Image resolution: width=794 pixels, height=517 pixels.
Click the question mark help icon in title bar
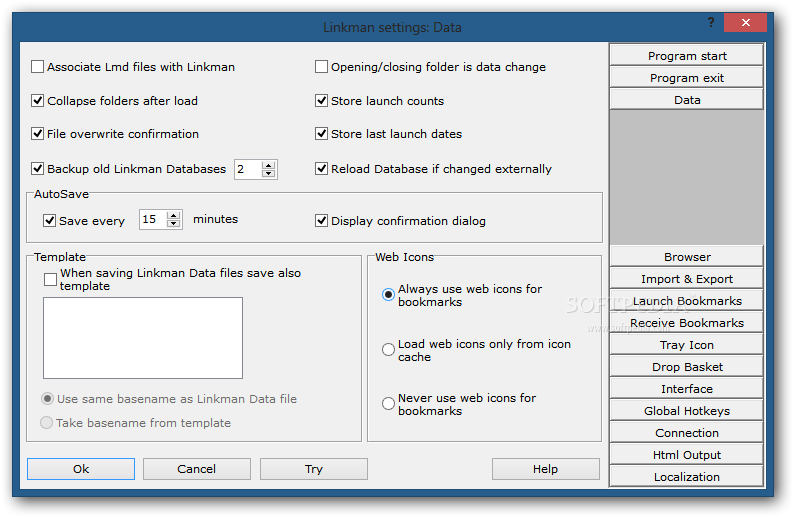(711, 22)
